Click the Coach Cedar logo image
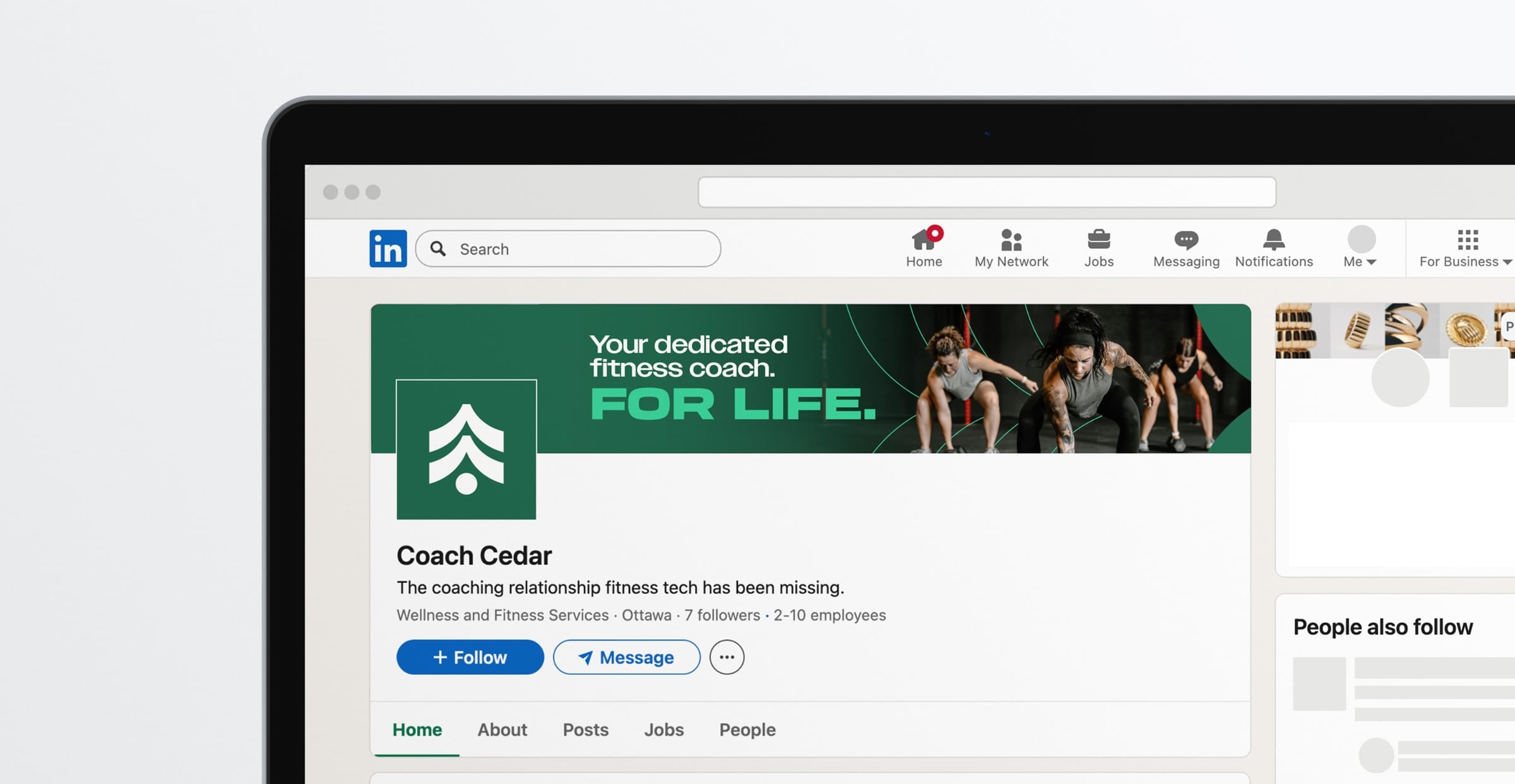The image size is (1515, 784). 466,449
